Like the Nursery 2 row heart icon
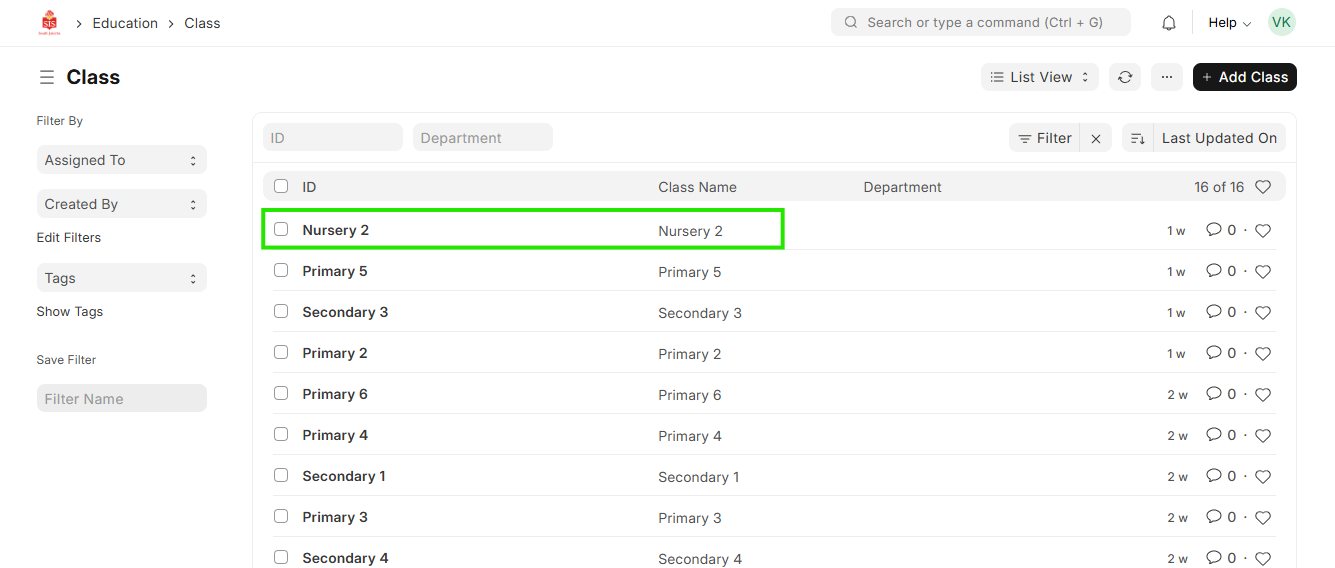 pyautogui.click(x=1263, y=231)
